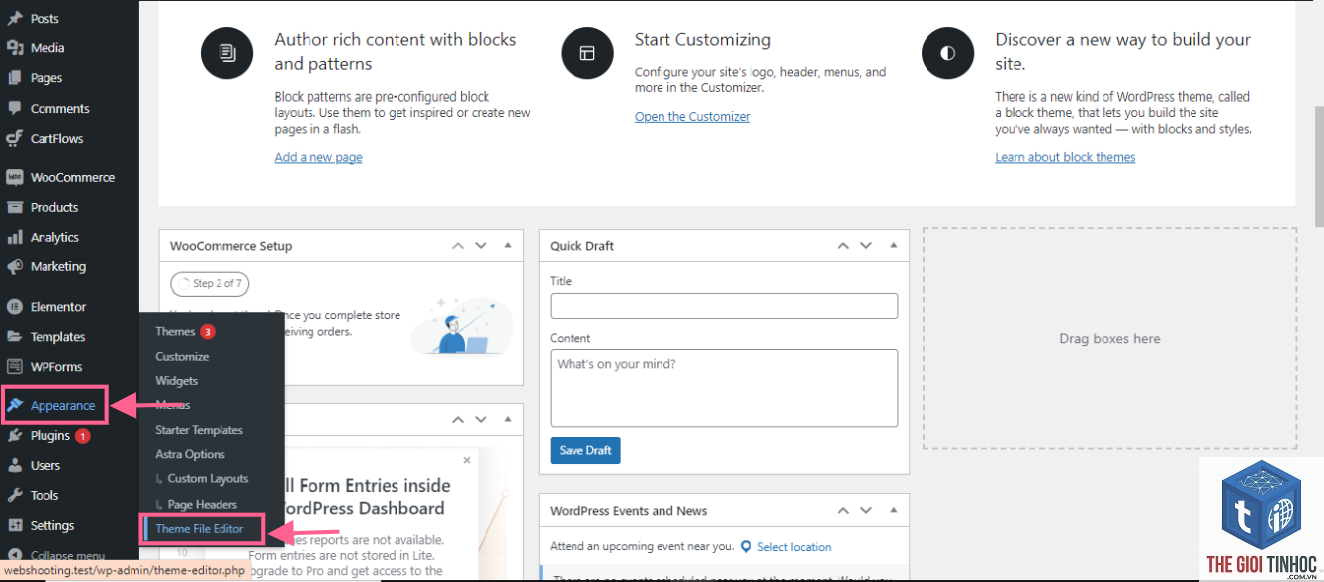1324x582 pixels.
Task: Open Tools via the wrench icon
Action: (14, 496)
